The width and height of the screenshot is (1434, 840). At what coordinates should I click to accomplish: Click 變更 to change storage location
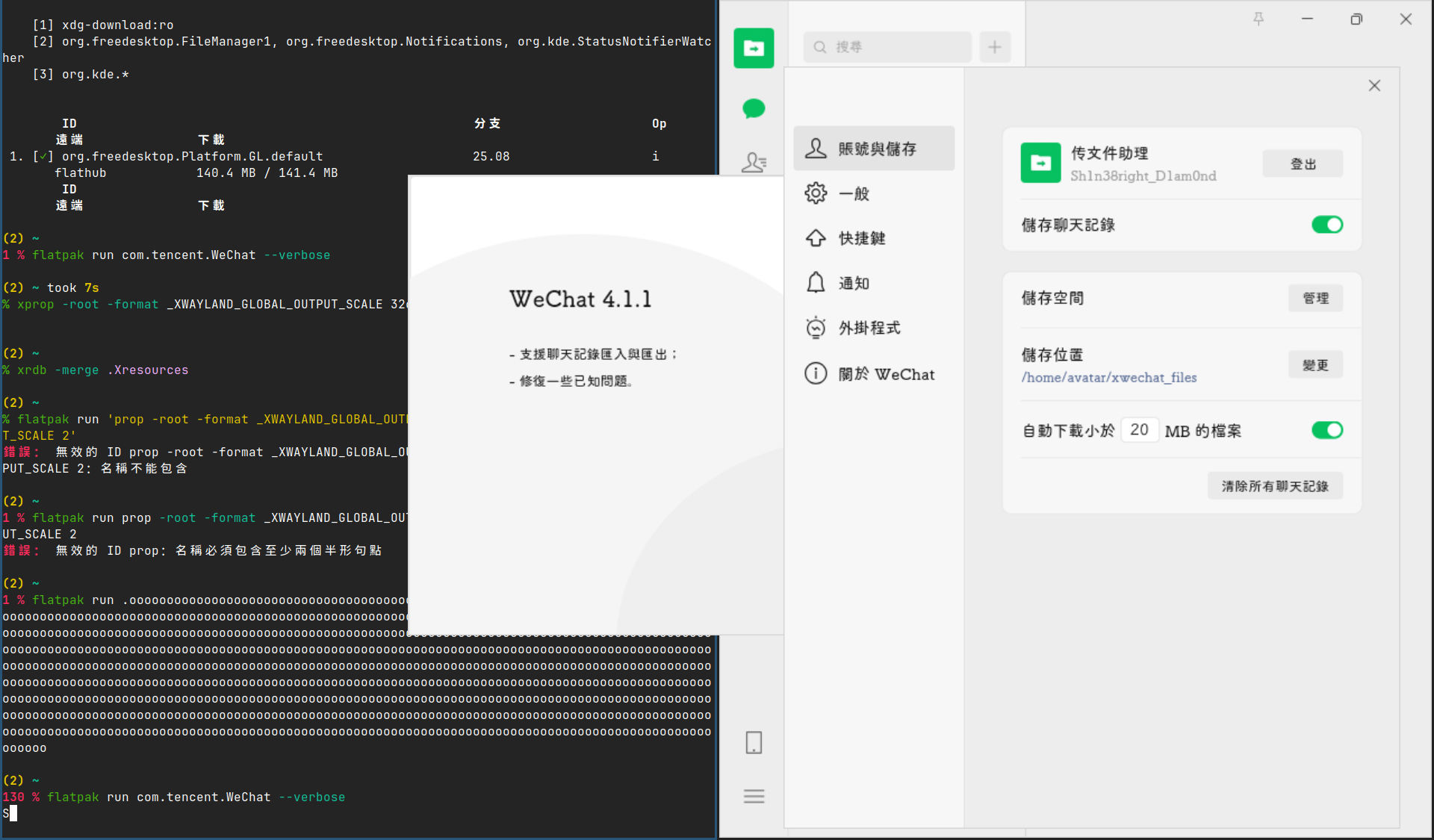click(x=1315, y=364)
